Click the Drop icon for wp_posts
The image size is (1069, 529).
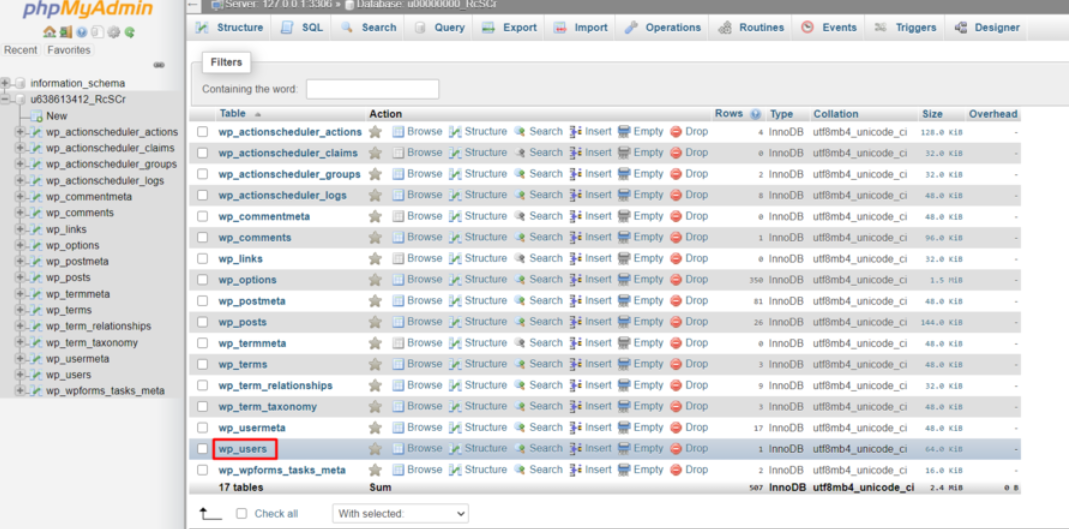tap(676, 322)
